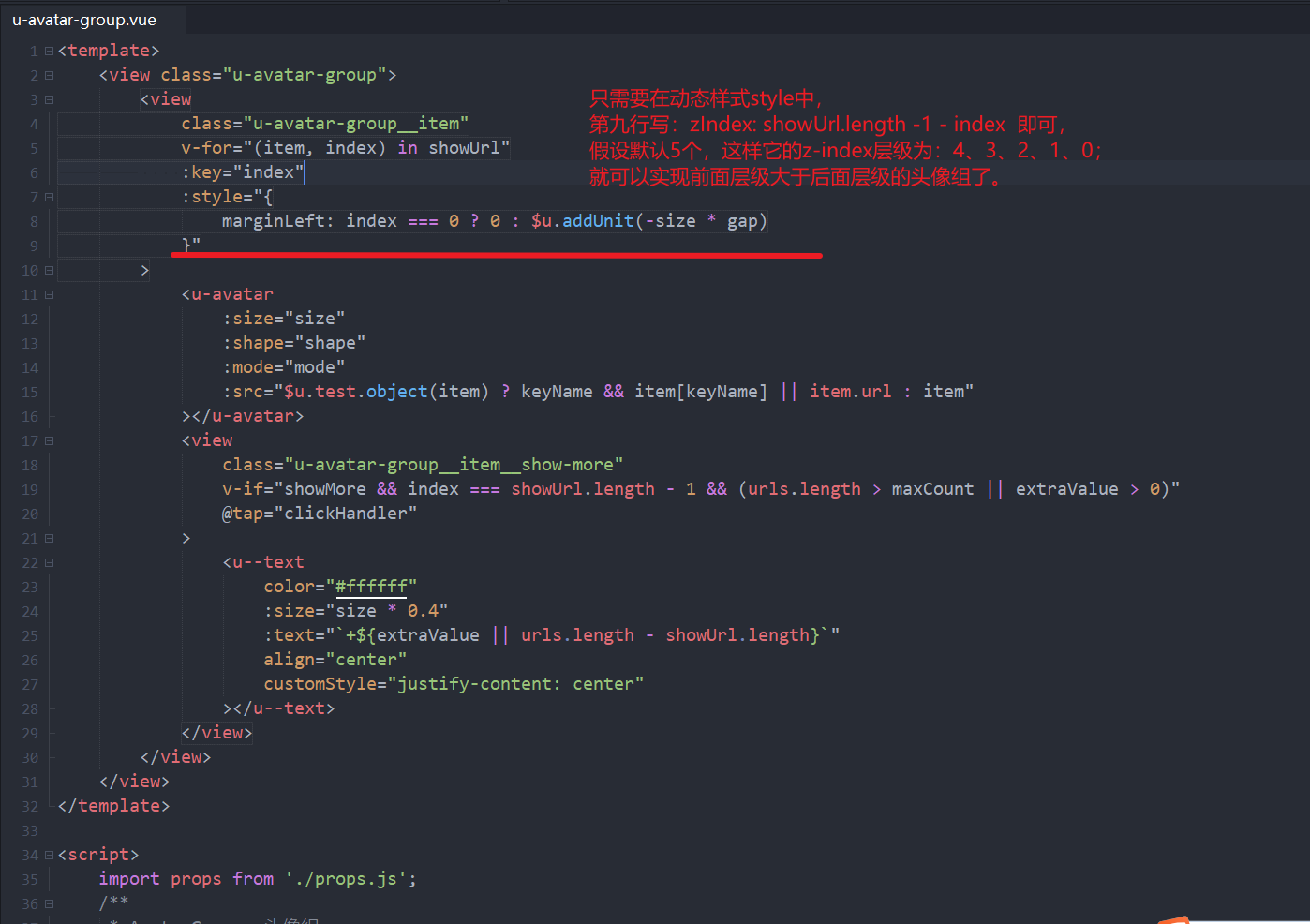Click @tap="clickHandler" on line 20
The image size is (1310, 924).
click(320, 514)
